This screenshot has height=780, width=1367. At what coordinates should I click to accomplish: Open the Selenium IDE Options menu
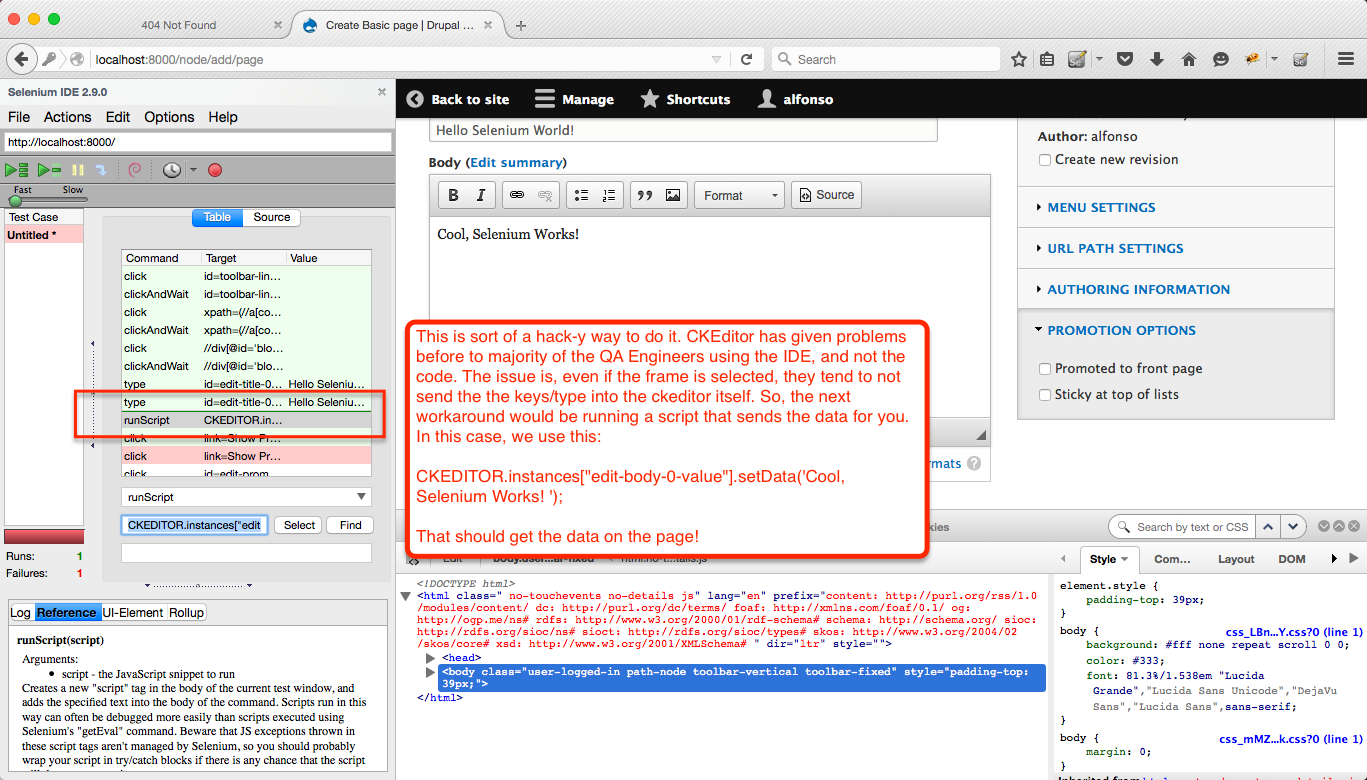pyautogui.click(x=169, y=117)
